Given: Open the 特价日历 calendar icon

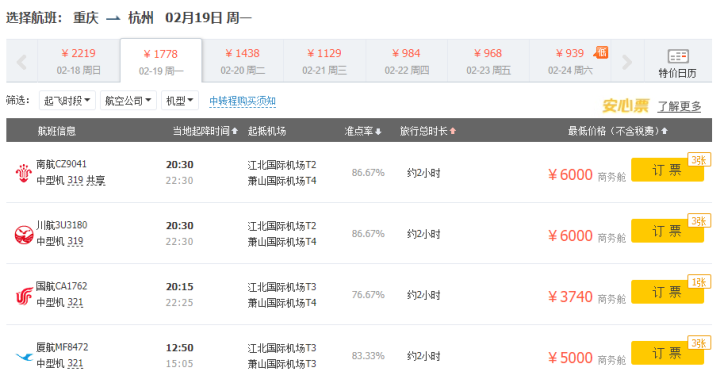Looking at the screenshot, I should click(678, 57).
